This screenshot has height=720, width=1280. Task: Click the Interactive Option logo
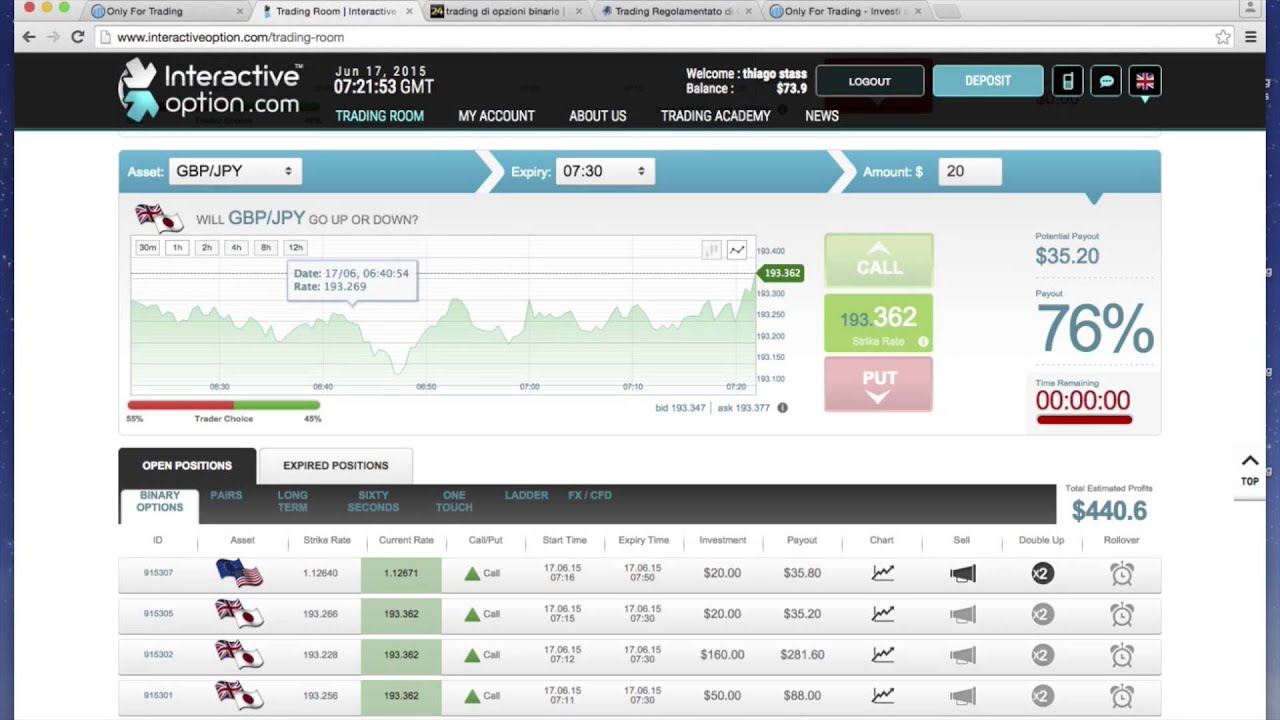pyautogui.click(x=210, y=90)
